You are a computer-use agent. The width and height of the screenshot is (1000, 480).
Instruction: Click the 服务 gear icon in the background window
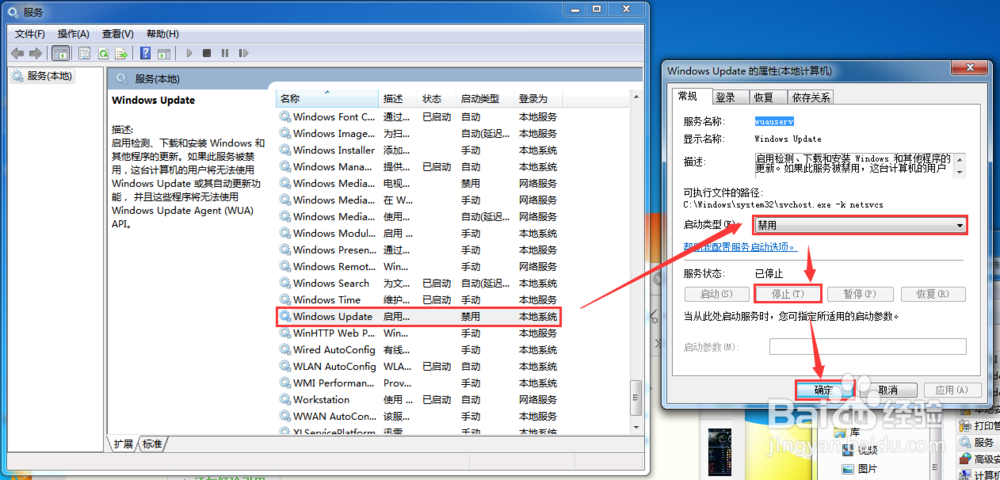[x=964, y=442]
